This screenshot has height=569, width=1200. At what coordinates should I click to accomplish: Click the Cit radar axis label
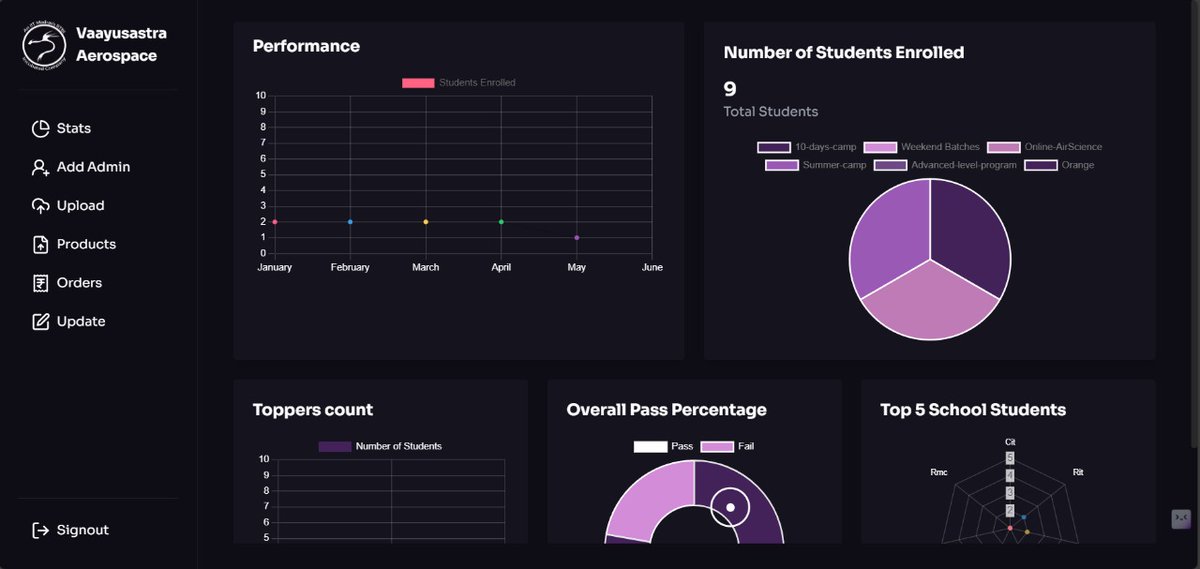click(x=1010, y=441)
